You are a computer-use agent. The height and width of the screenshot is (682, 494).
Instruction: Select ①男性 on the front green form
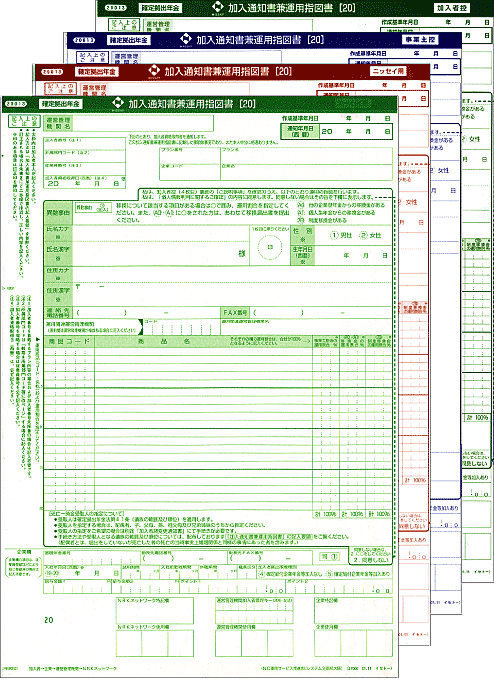(340, 235)
